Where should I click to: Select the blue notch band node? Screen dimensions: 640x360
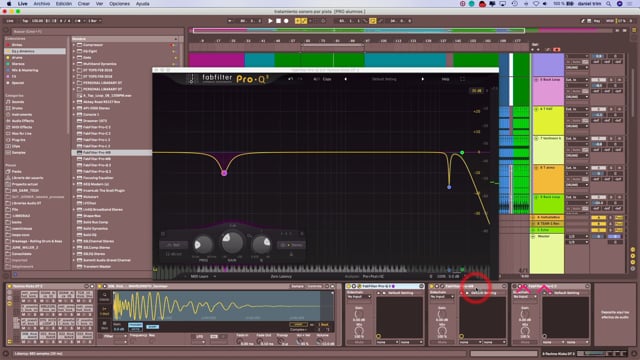coord(449,187)
